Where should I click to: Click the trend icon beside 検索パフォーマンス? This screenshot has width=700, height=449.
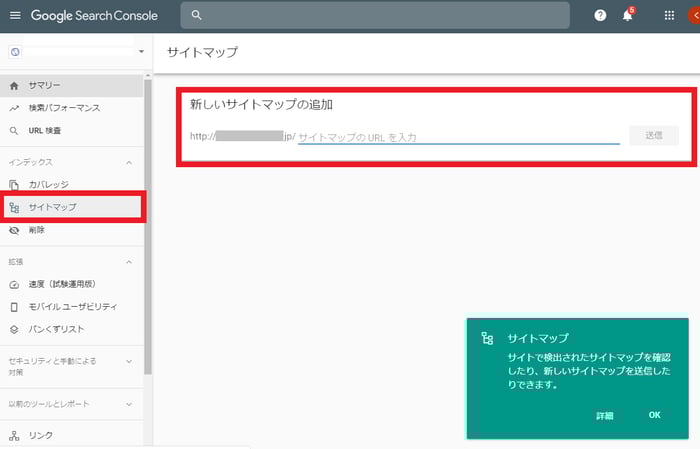(x=14, y=108)
